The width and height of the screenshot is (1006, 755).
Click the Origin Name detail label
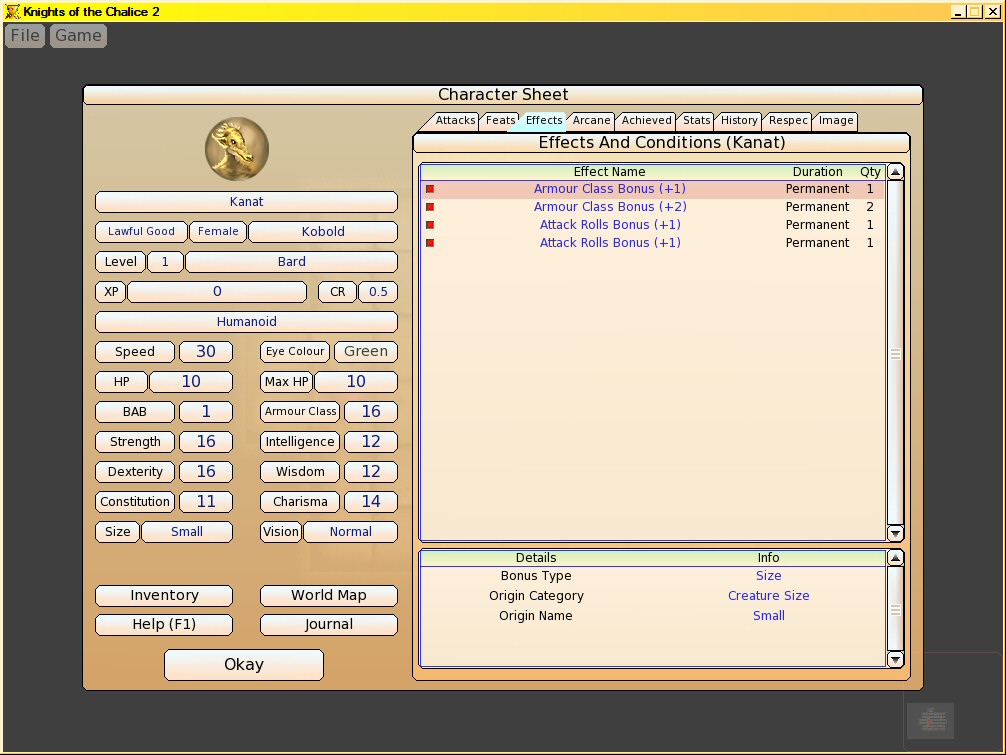click(536, 616)
